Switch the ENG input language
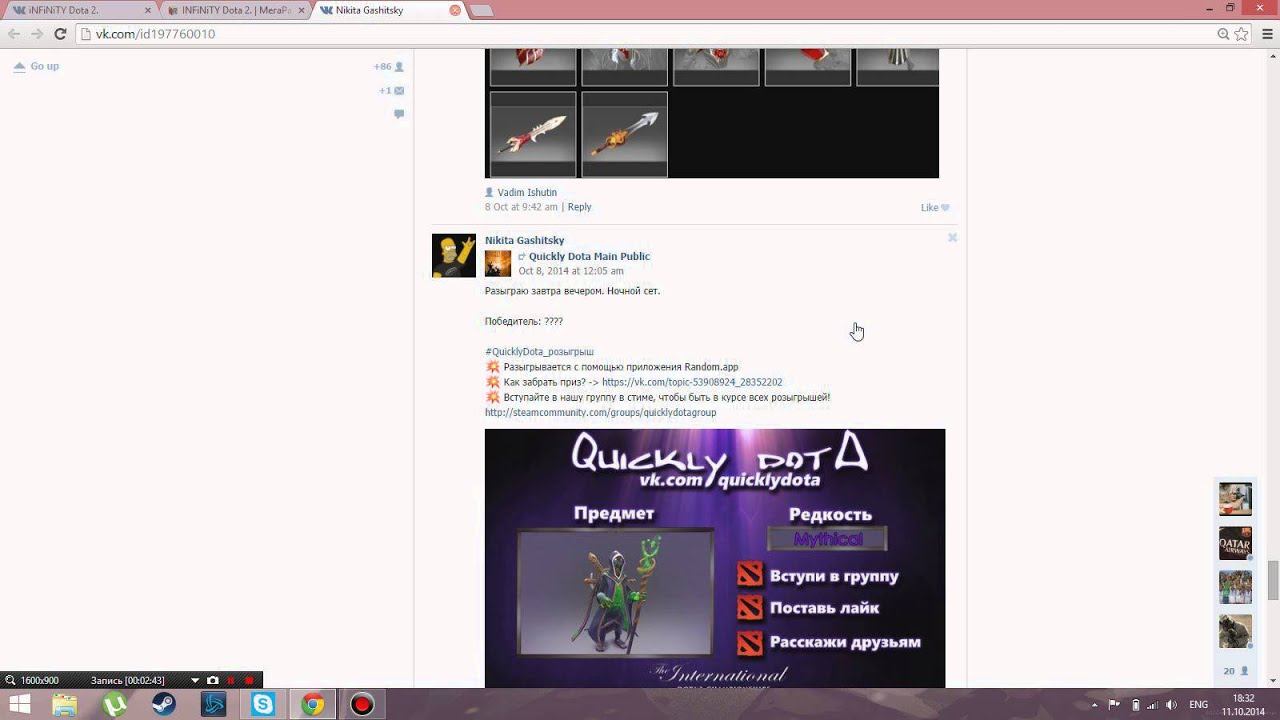 (x=1198, y=705)
